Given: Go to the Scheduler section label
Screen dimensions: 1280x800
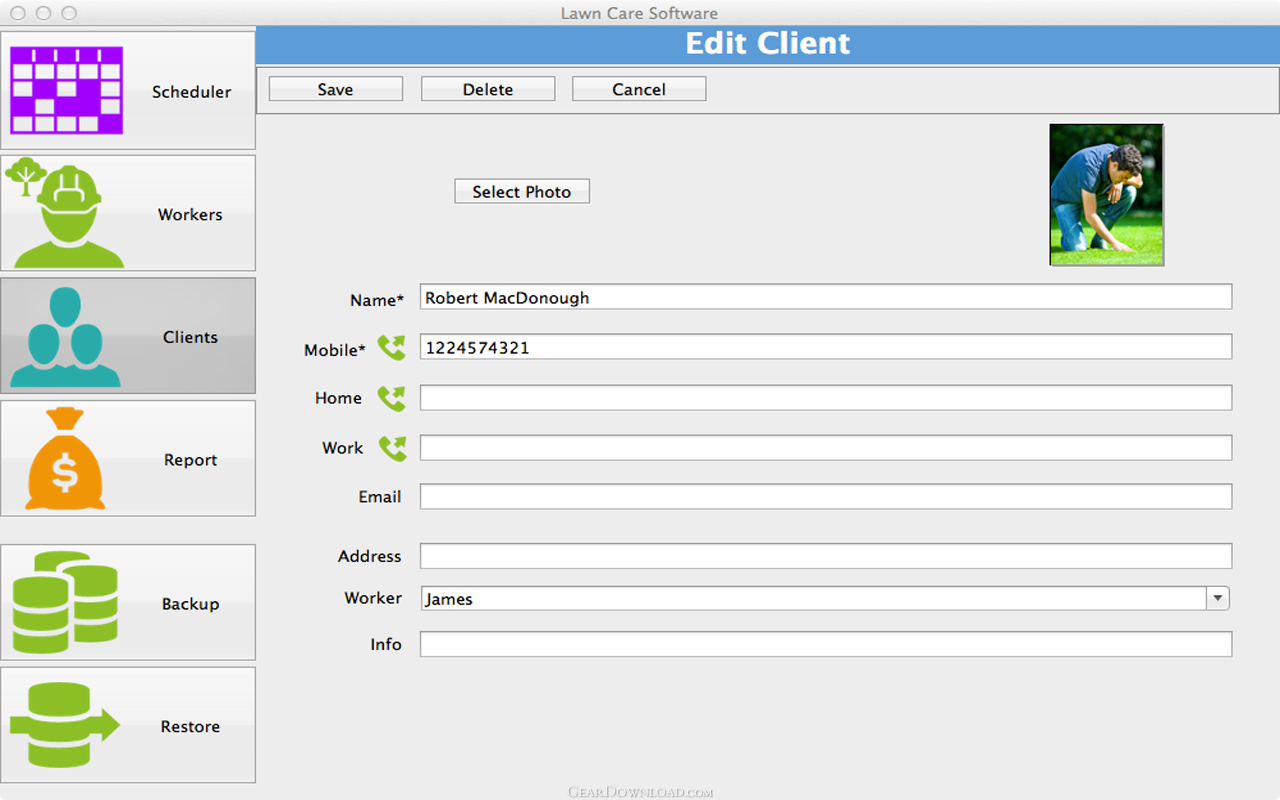Looking at the screenshot, I should [x=191, y=92].
